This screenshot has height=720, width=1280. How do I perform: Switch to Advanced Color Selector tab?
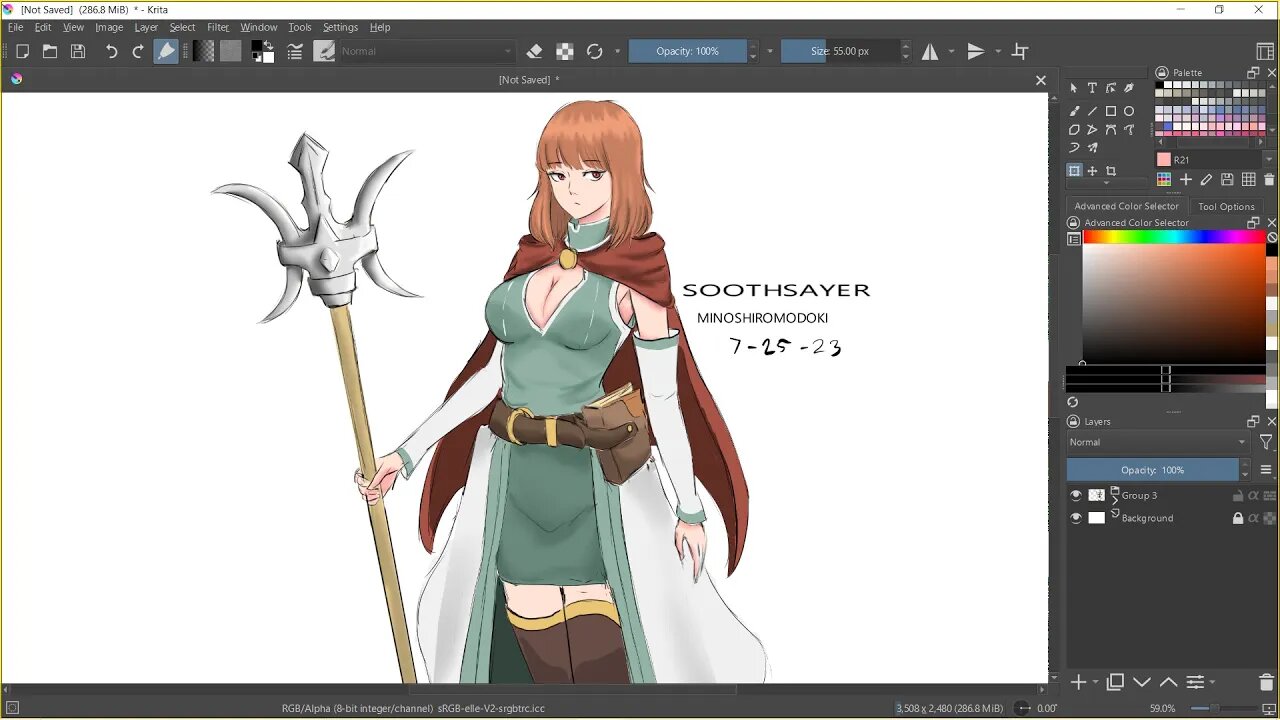pyautogui.click(x=1126, y=206)
